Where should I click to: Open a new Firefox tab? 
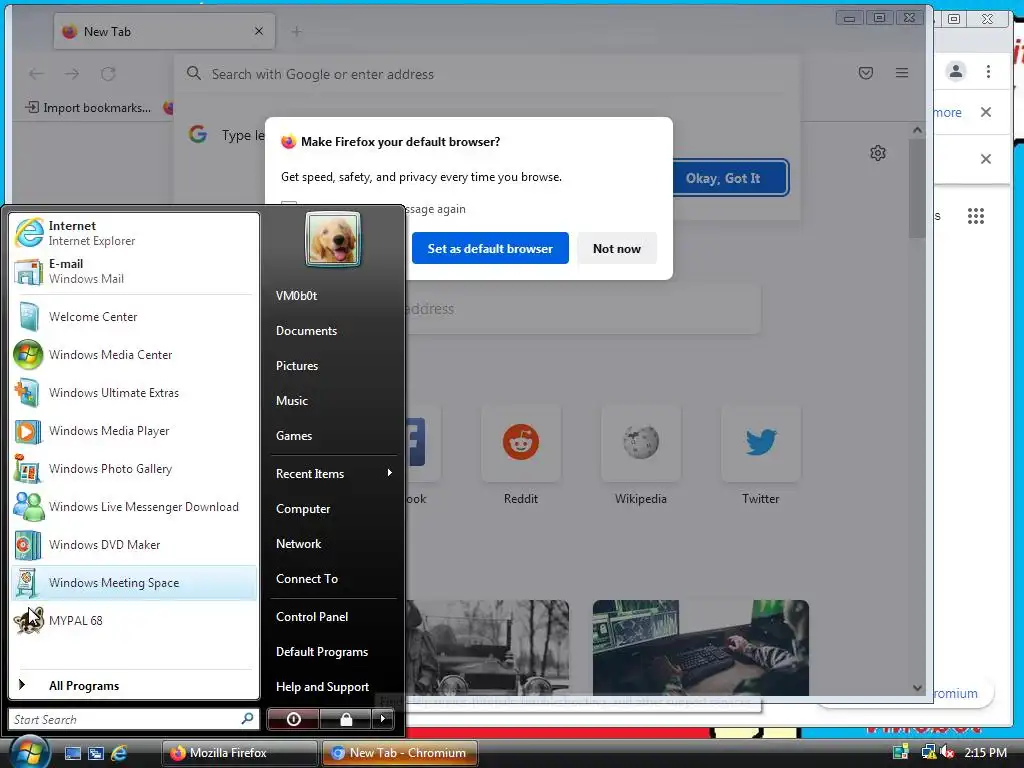coord(296,31)
